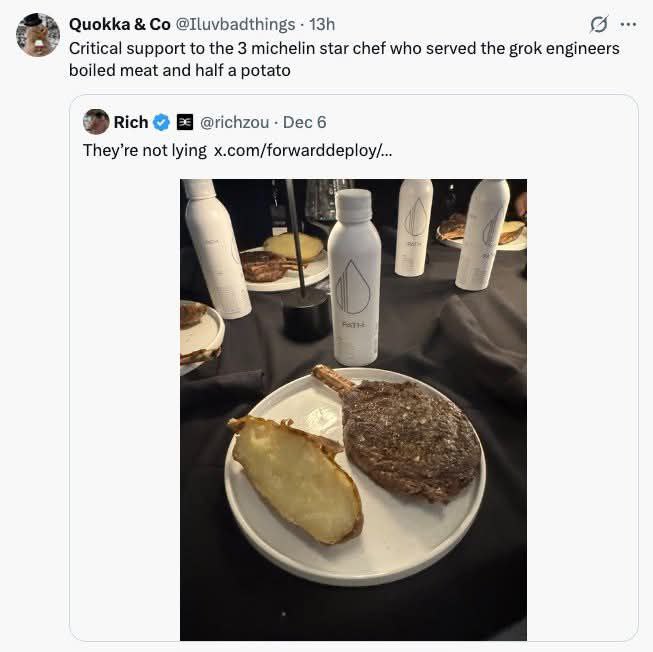Viewport: 653px width, 652px height.
Task: Open the 13h timestamp link
Action: [x=322, y=24]
